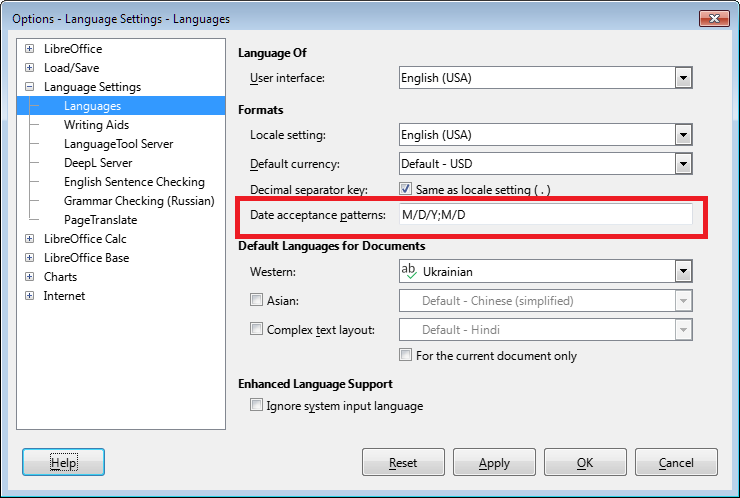
Task: Click the Reset button
Action: click(403, 462)
